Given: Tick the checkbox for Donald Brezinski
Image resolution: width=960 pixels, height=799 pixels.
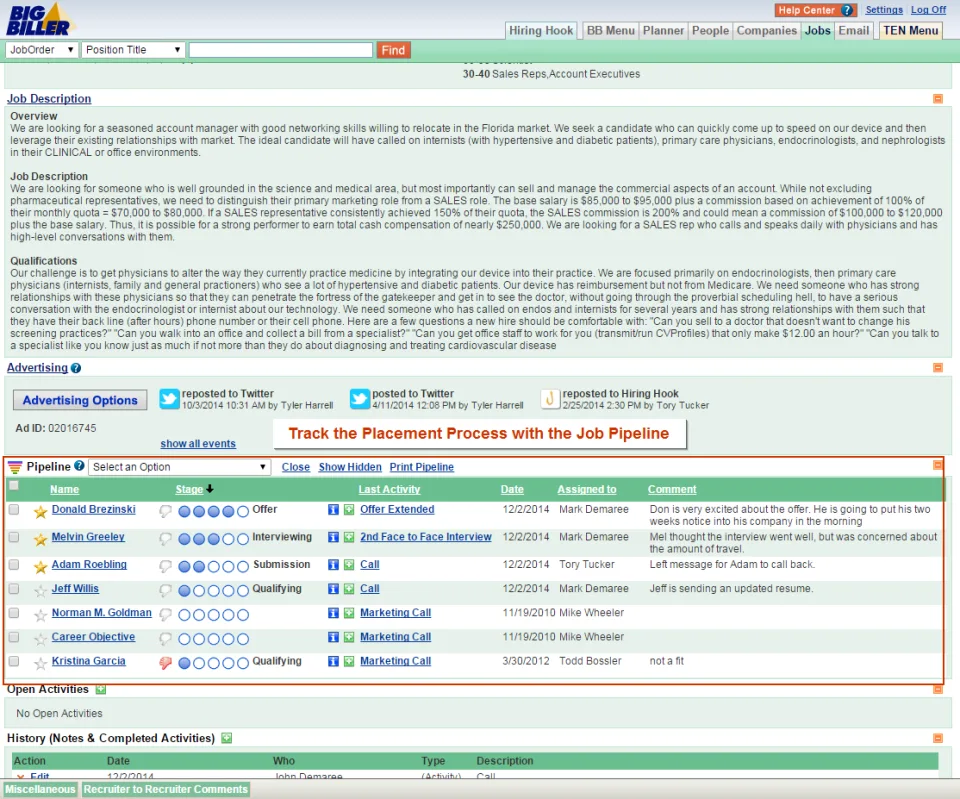Looking at the screenshot, I should coord(14,509).
